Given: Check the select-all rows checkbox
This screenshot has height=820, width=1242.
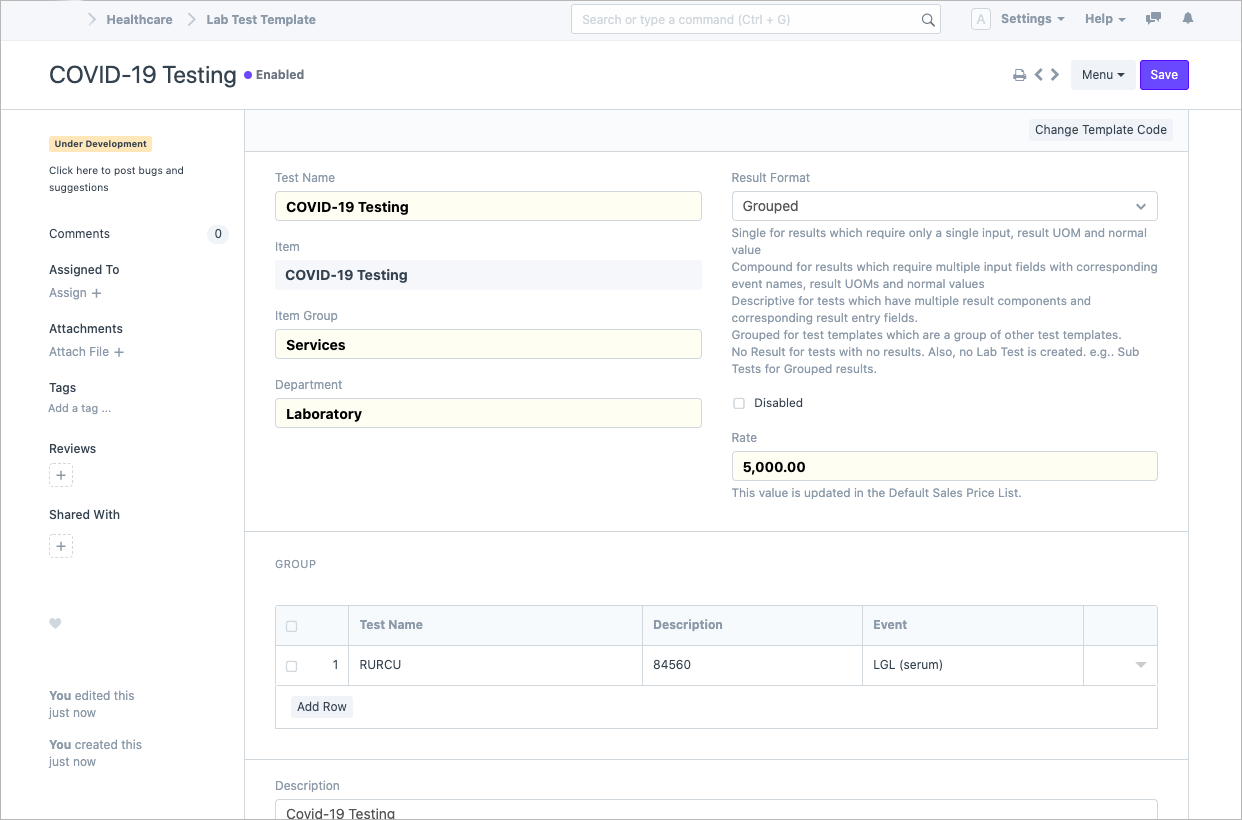Looking at the screenshot, I should click(292, 626).
